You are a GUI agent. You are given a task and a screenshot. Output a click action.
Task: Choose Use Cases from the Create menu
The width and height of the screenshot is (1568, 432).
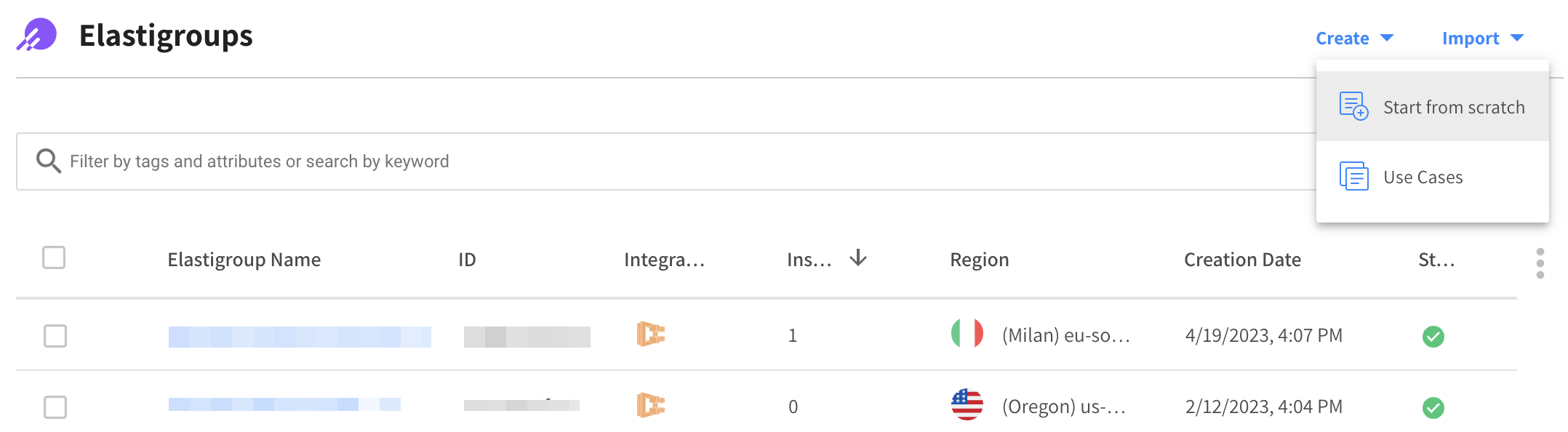tap(1423, 177)
